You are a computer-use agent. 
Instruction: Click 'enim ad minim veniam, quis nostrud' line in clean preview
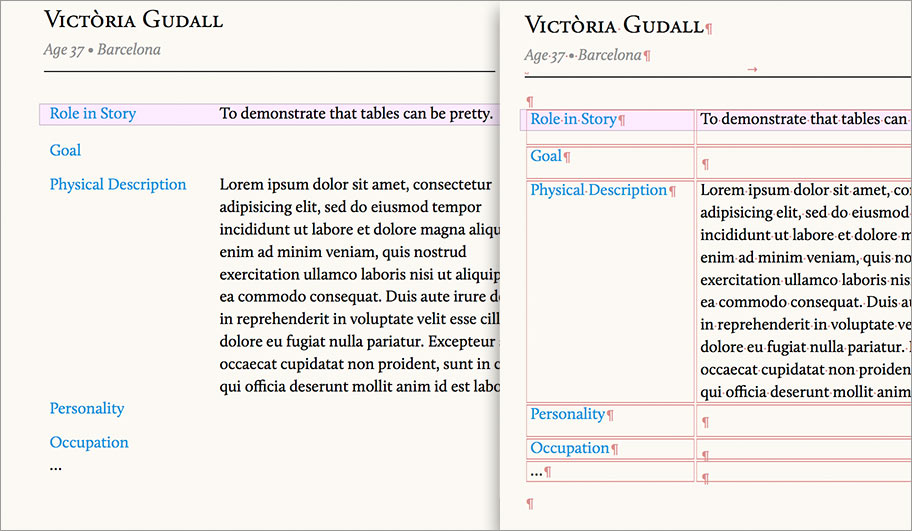343,252
